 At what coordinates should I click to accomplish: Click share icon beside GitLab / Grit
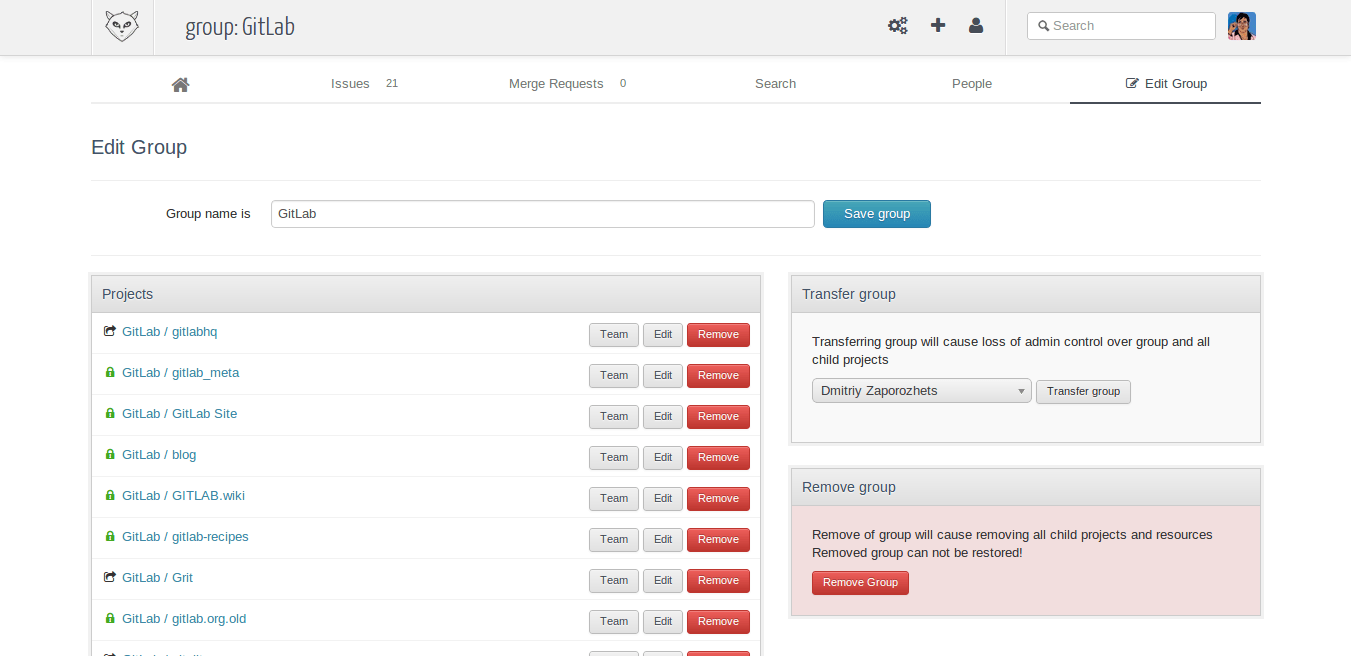(110, 577)
